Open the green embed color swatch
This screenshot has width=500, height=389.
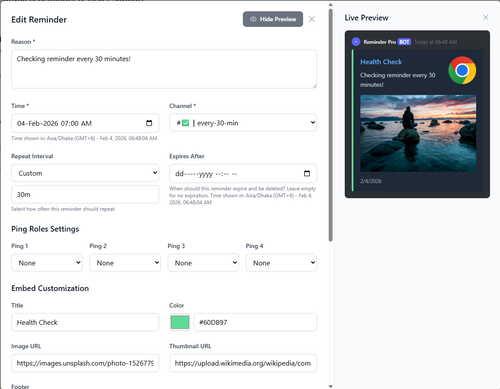(x=180, y=322)
